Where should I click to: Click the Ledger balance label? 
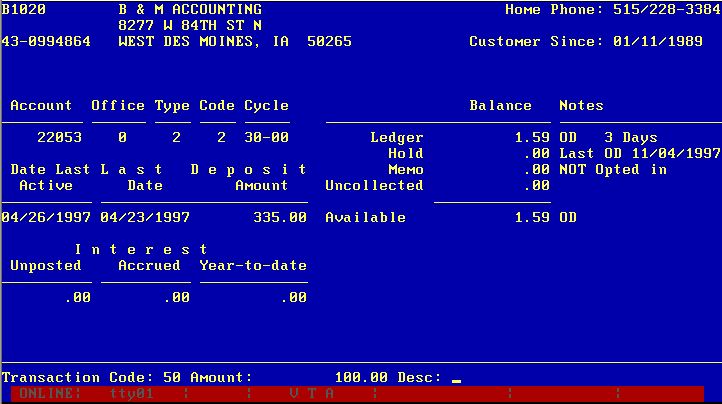tap(397, 138)
